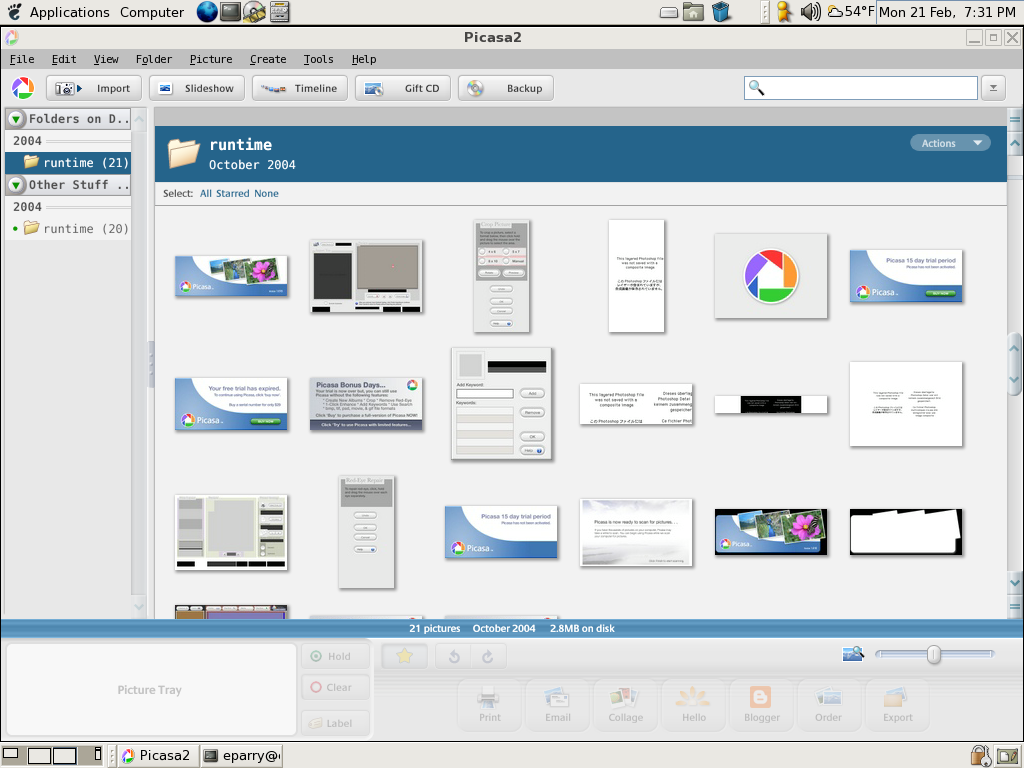Screen dimensions: 1024x768
Task: Open View menu
Action: 106,59
